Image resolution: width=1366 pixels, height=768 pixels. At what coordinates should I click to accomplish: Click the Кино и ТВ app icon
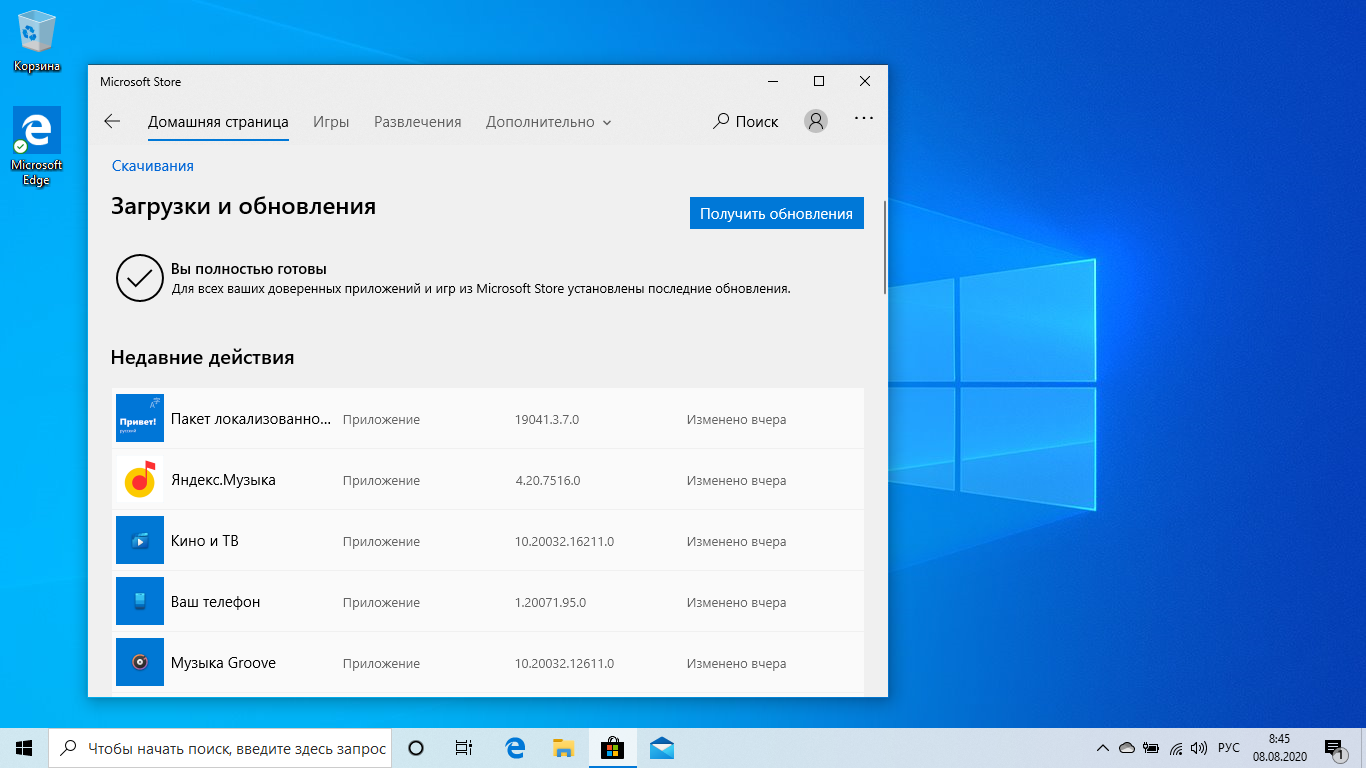(x=140, y=540)
